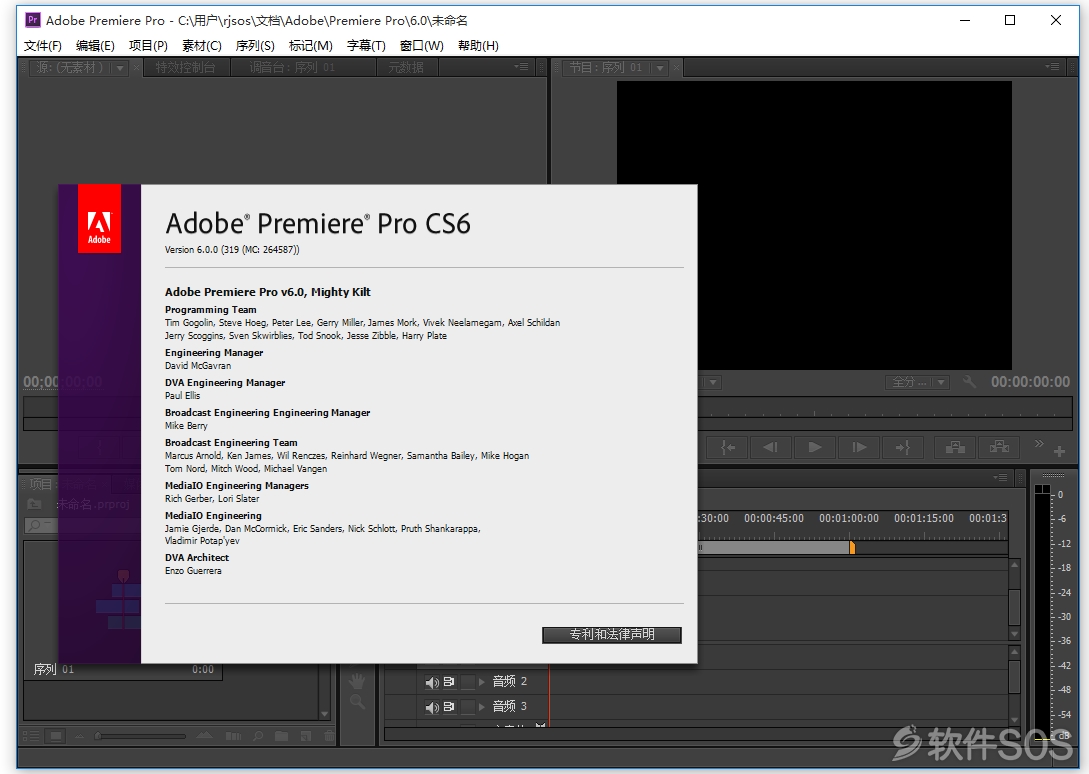
Task: Click the Program monitor timecode 00:00:00:00
Action: coord(1030,381)
